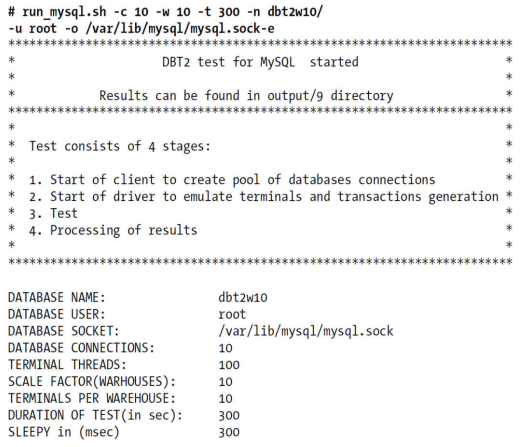The image size is (526, 447).
Task: Click the DATABASE USER value root
Action: coord(232,315)
